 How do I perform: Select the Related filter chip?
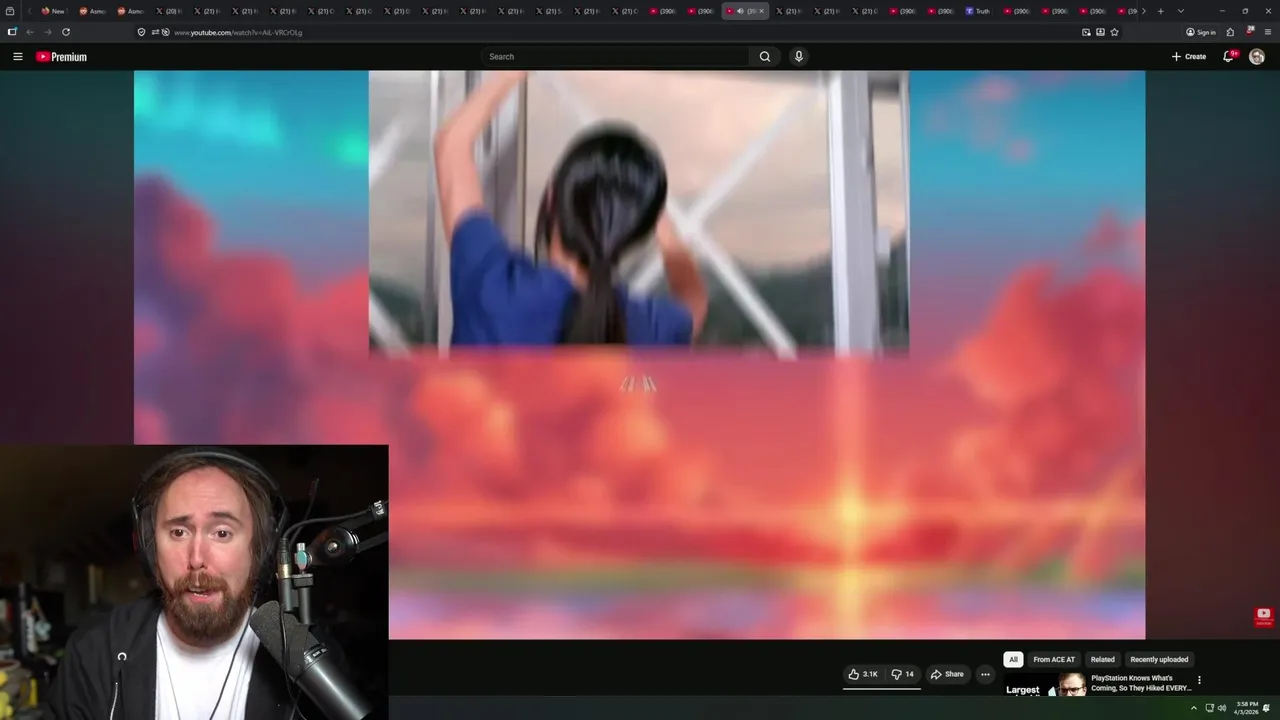tap(1103, 660)
